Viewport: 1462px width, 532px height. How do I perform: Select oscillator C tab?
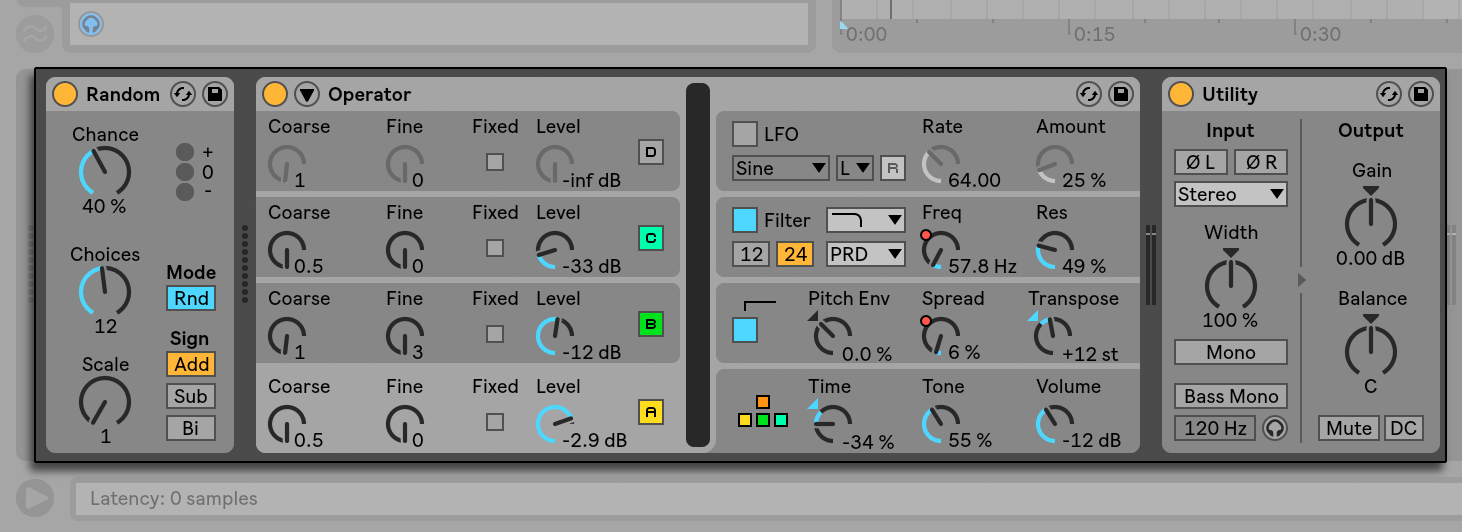(x=651, y=238)
